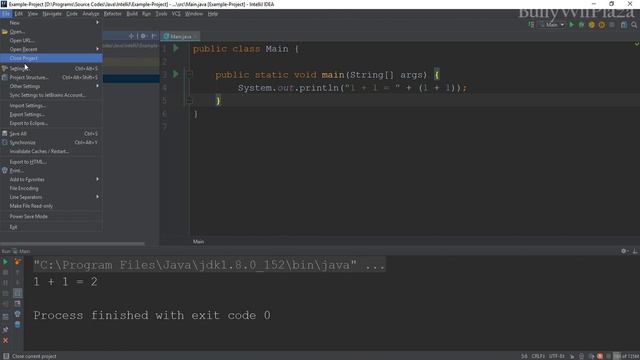Open the Navigate menu
640x360 pixels.
click(52, 14)
